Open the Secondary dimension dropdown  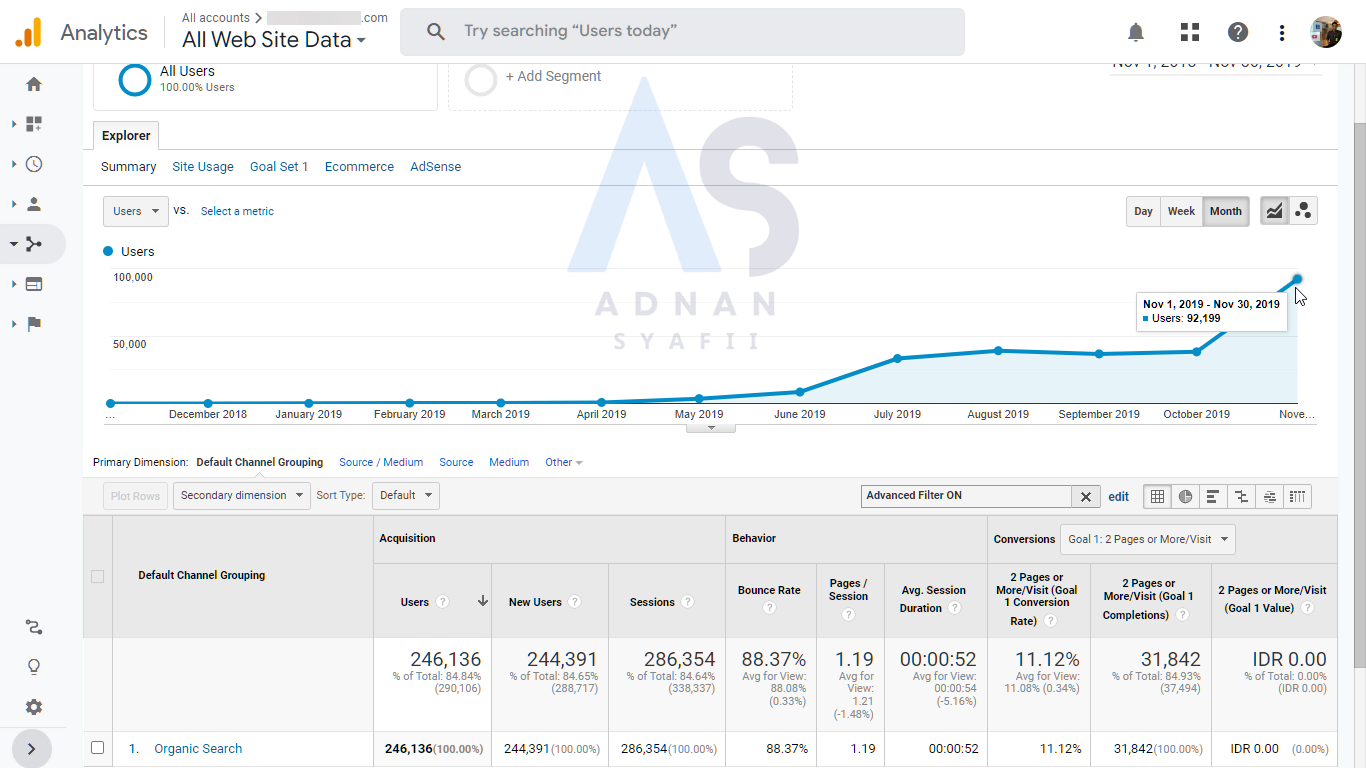[x=241, y=495]
